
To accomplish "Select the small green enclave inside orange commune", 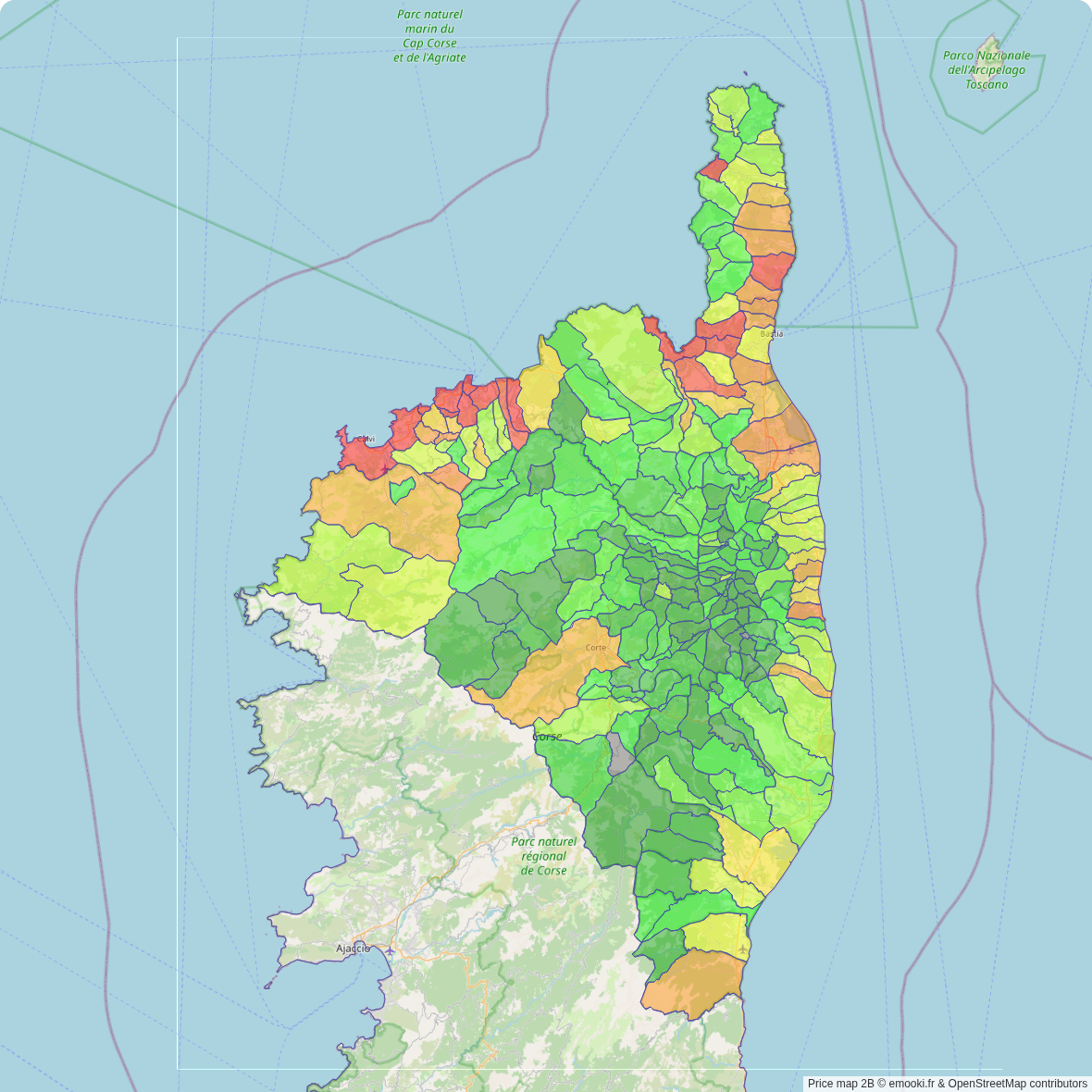I will pyautogui.click(x=402, y=490).
